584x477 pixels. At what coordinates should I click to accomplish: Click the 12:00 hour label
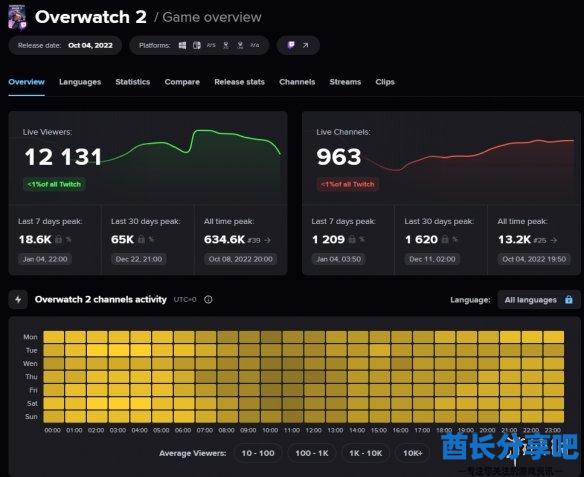(x=314, y=430)
